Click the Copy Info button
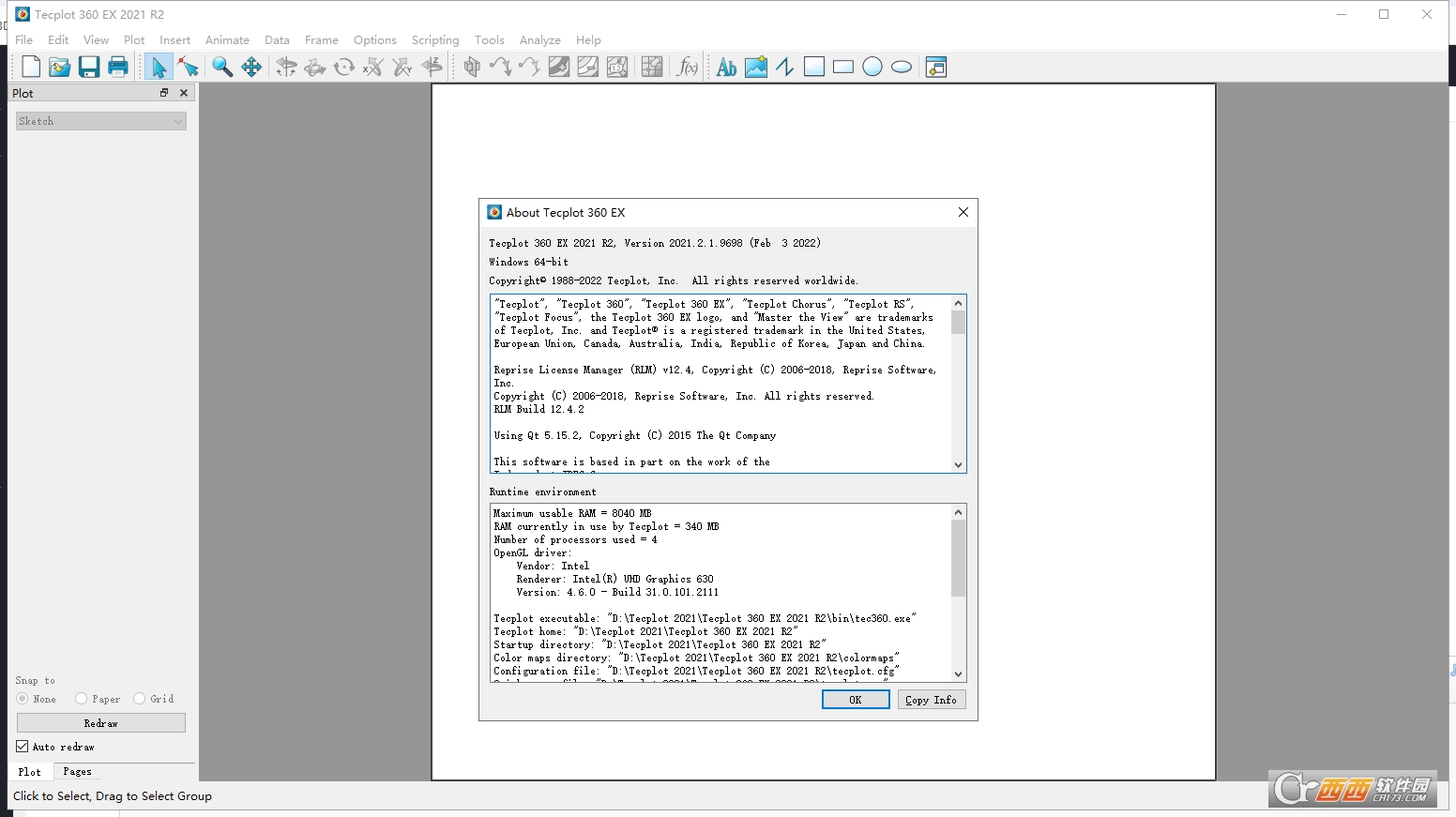Screen dimensions: 1456x817 point(931,700)
